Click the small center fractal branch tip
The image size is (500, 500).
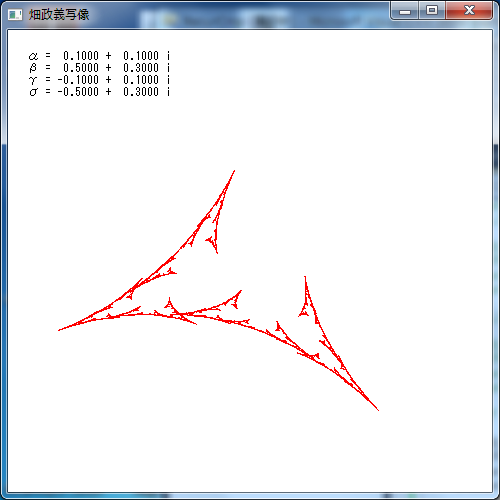tap(241, 291)
